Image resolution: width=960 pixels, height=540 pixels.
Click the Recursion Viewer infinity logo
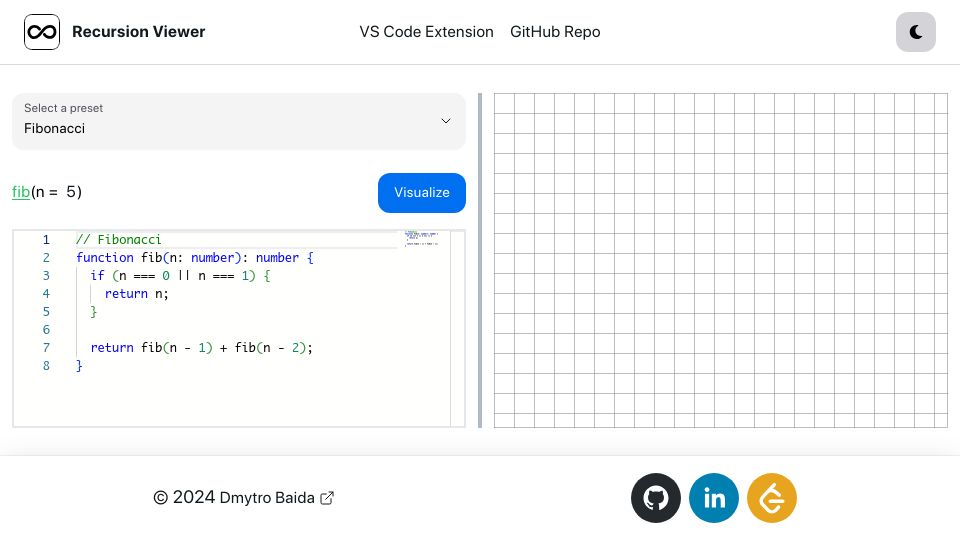click(42, 32)
